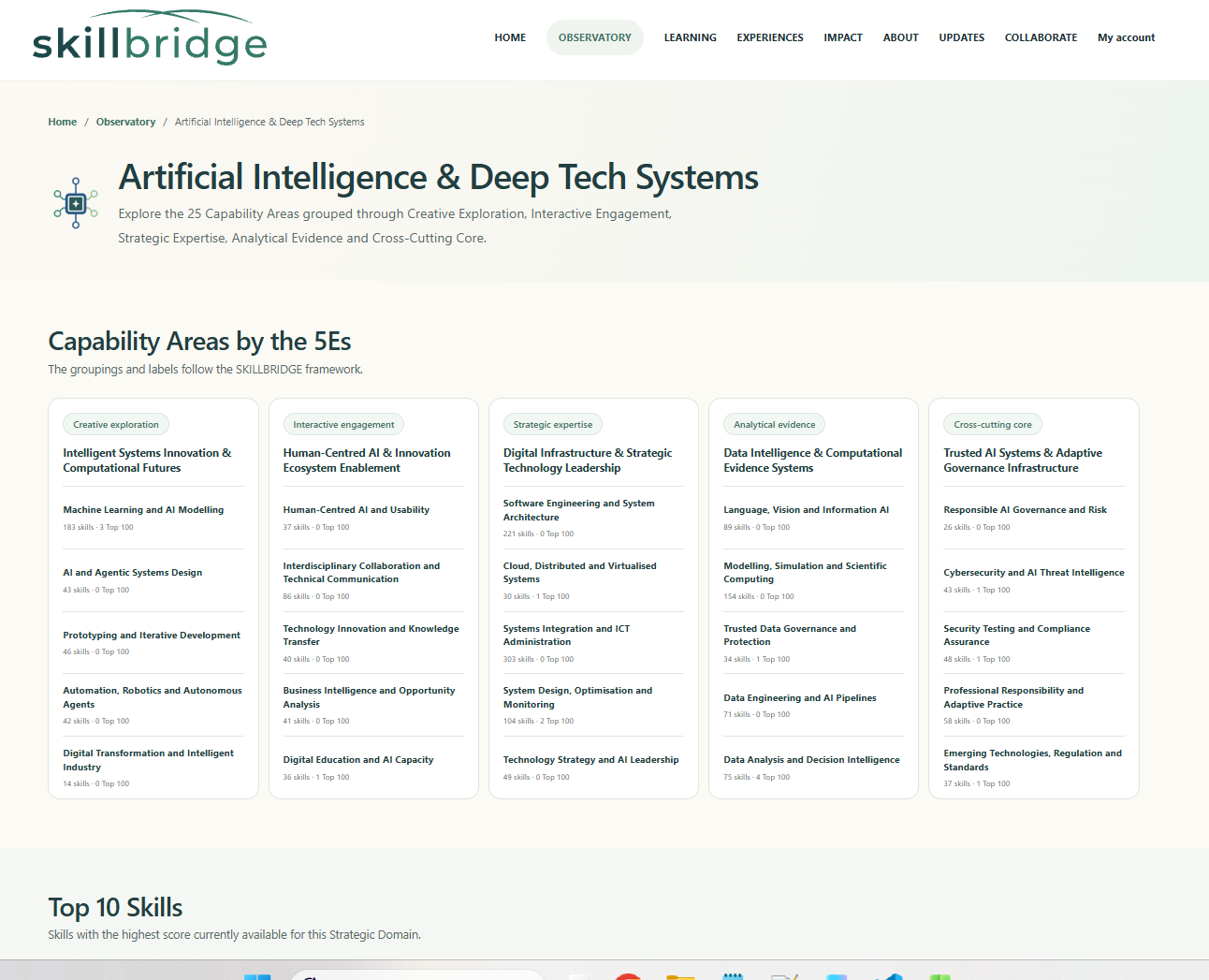Open the LEARNING menu

[x=691, y=37]
